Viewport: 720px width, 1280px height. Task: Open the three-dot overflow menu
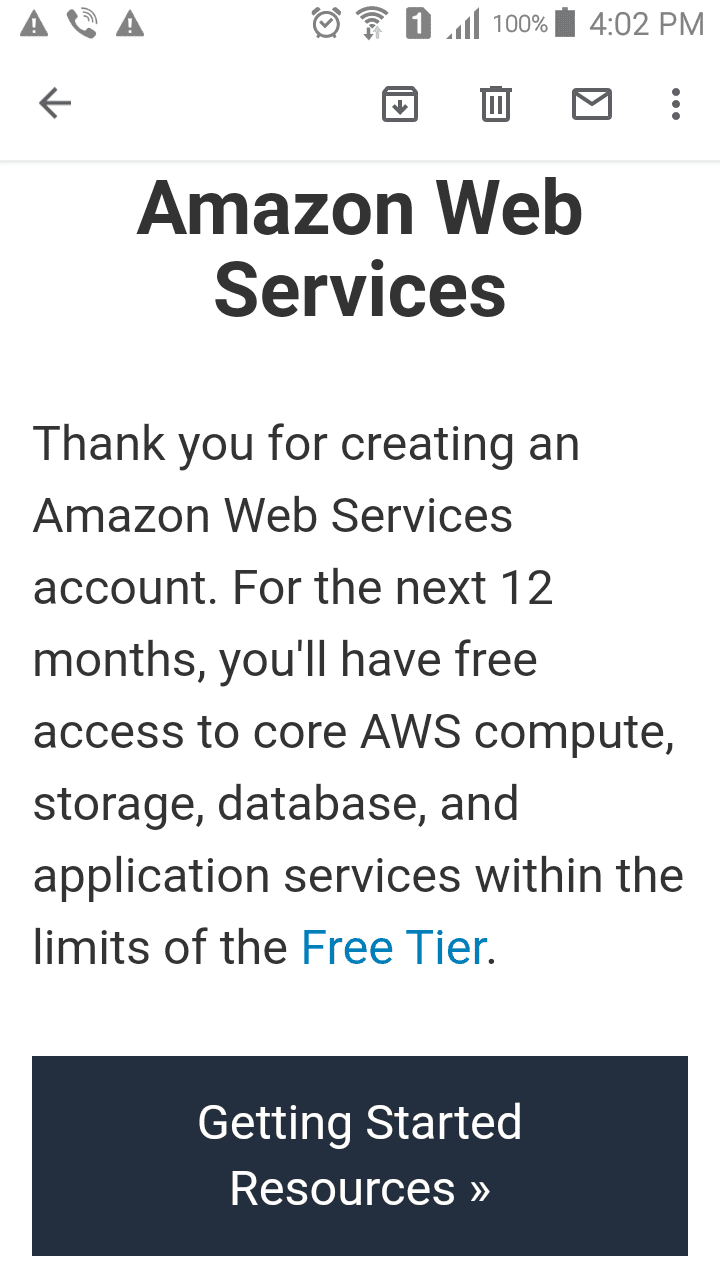click(675, 103)
